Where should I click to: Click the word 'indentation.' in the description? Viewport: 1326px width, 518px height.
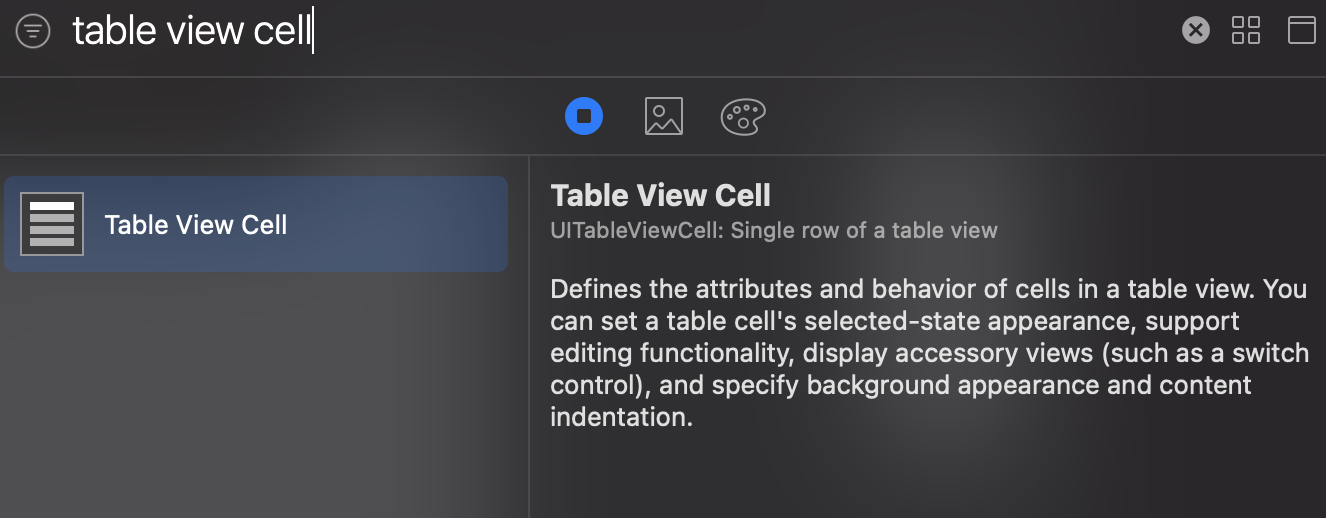tap(622, 417)
